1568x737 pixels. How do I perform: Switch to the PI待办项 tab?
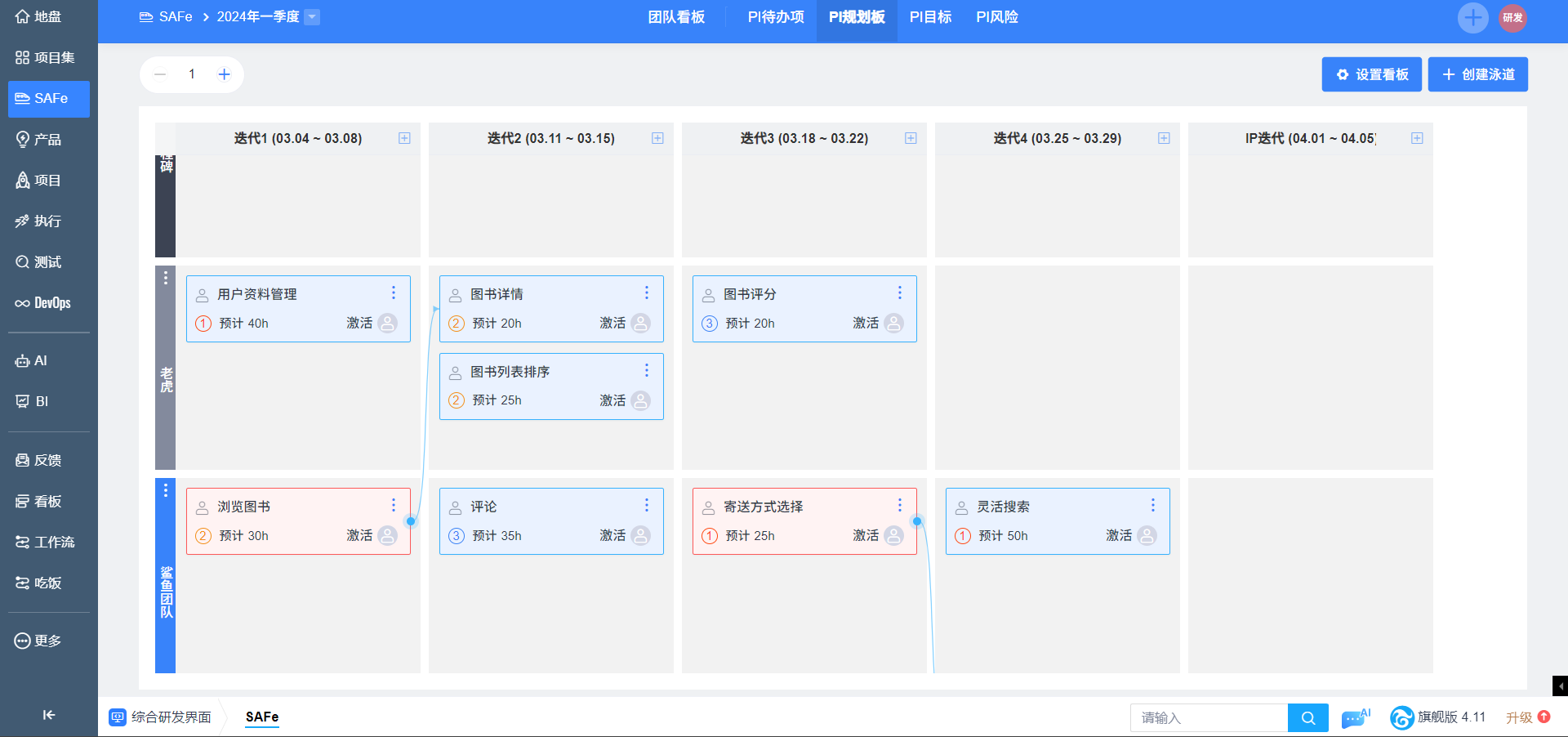point(775,17)
